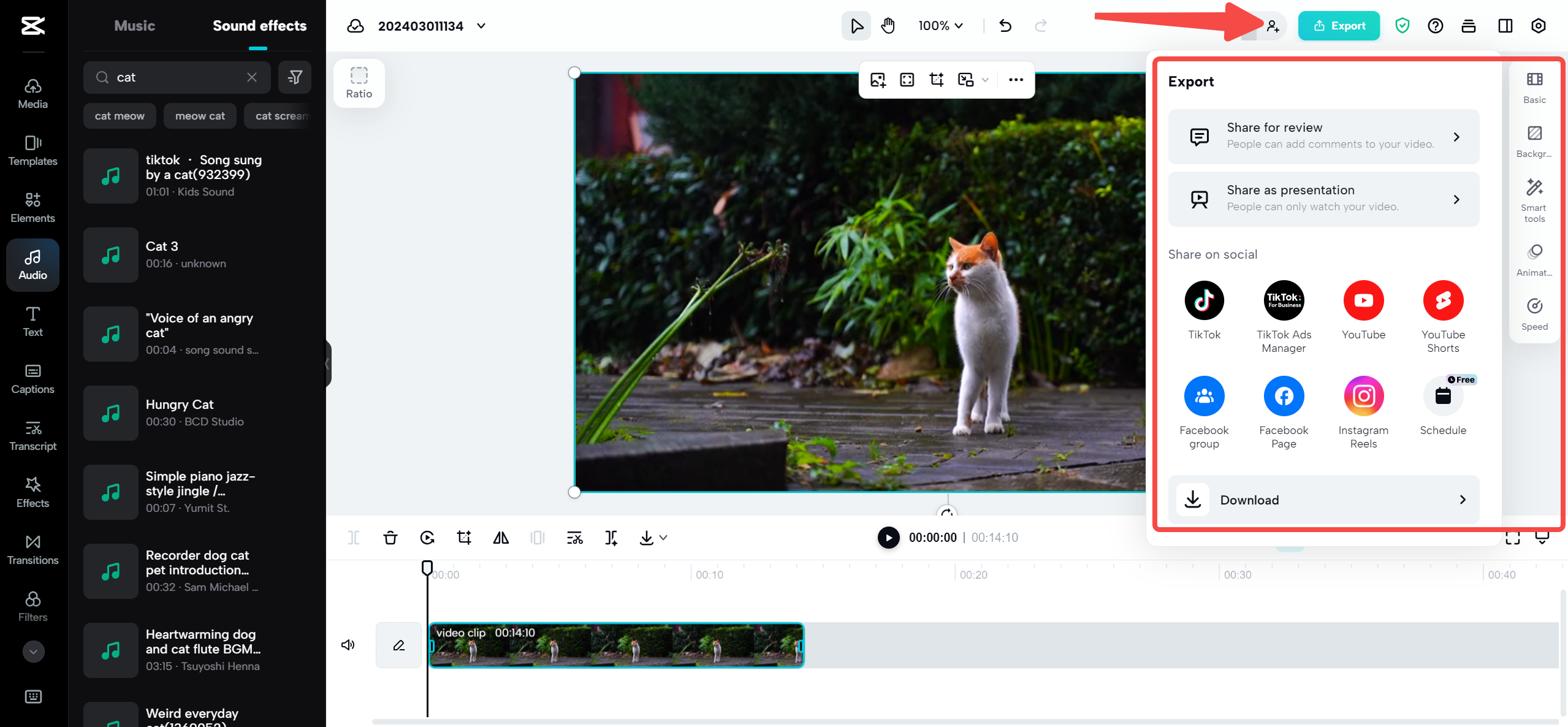1568x727 pixels.
Task: Open more options ellipsis on canvas toolbar
Action: pyautogui.click(x=1016, y=80)
